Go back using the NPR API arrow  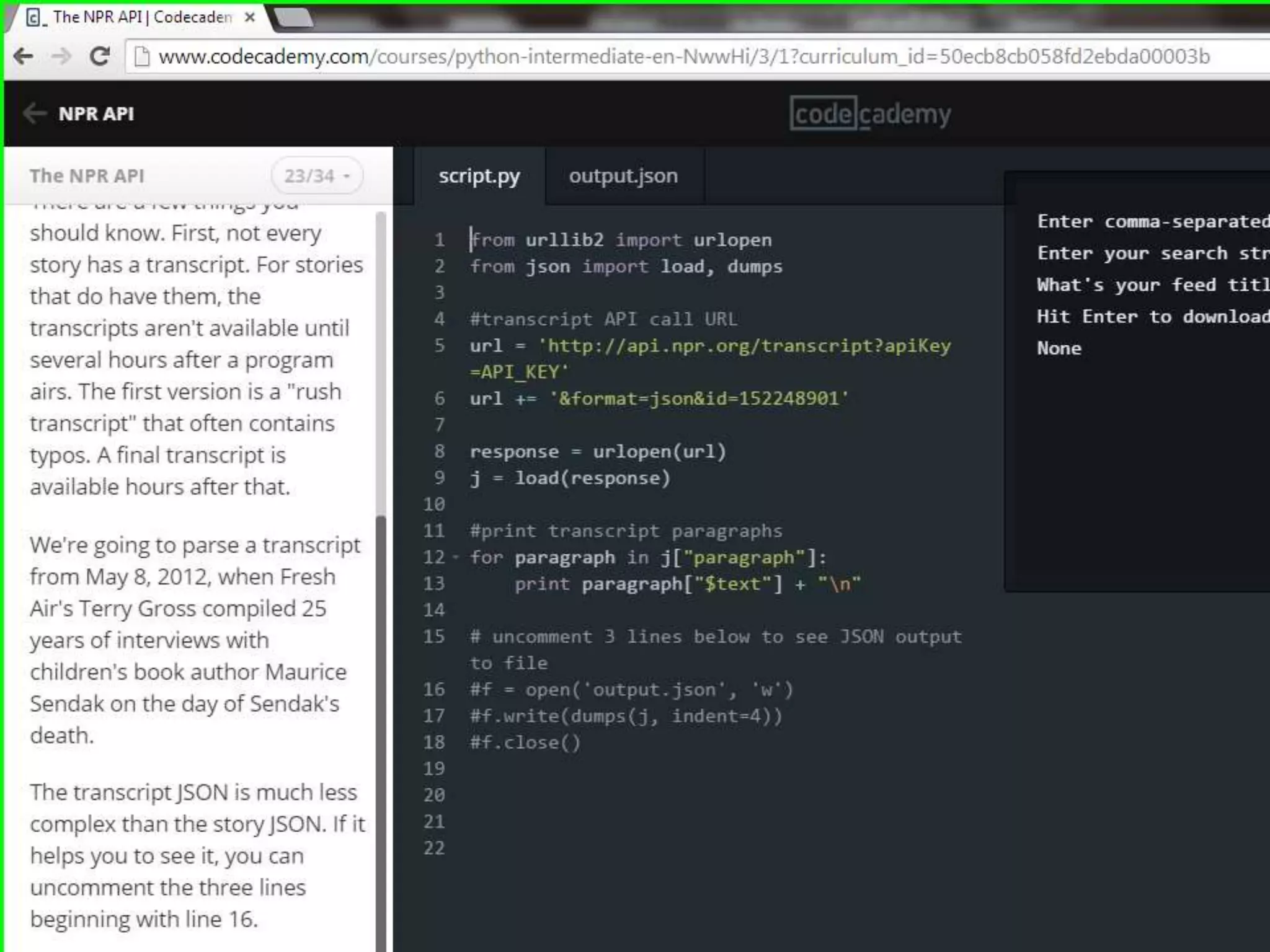point(35,113)
